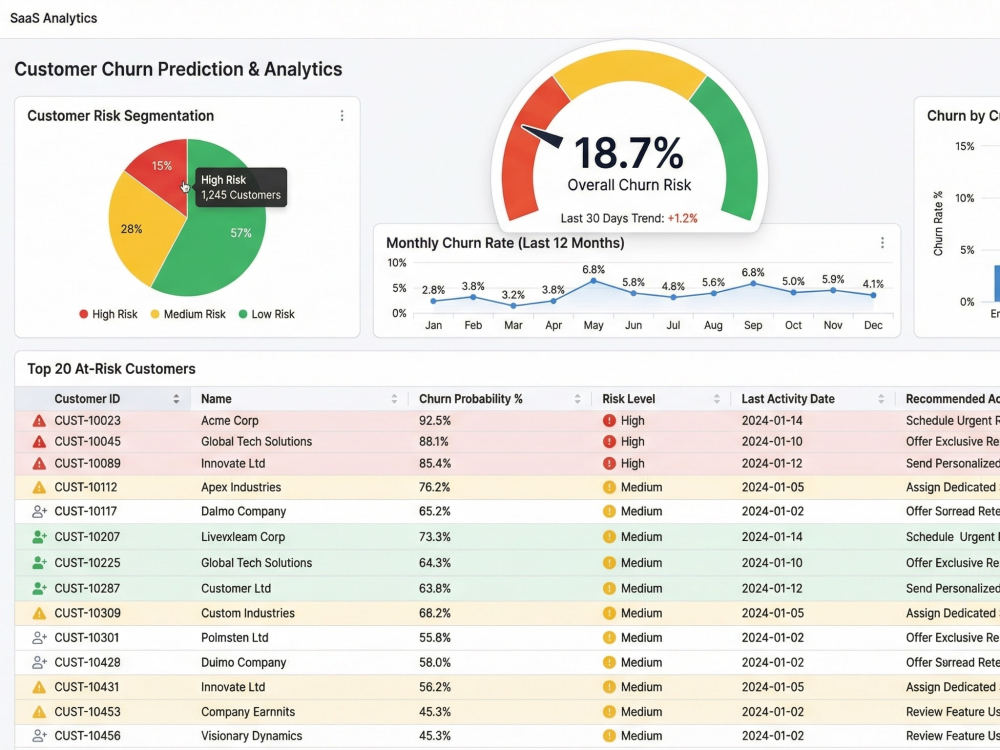This screenshot has width=1000, height=750.
Task: Click user-add icon beside CUST-10428
Action: point(39,663)
